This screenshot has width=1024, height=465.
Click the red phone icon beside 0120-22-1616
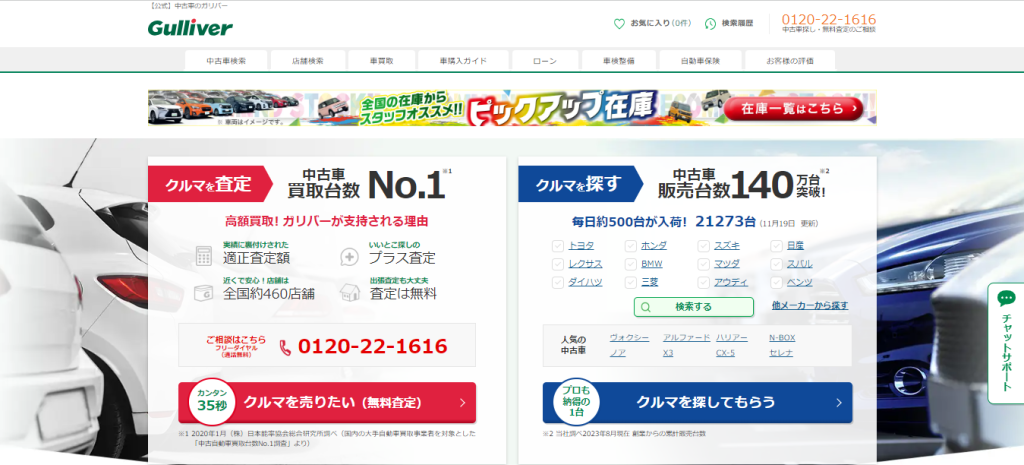tap(285, 347)
